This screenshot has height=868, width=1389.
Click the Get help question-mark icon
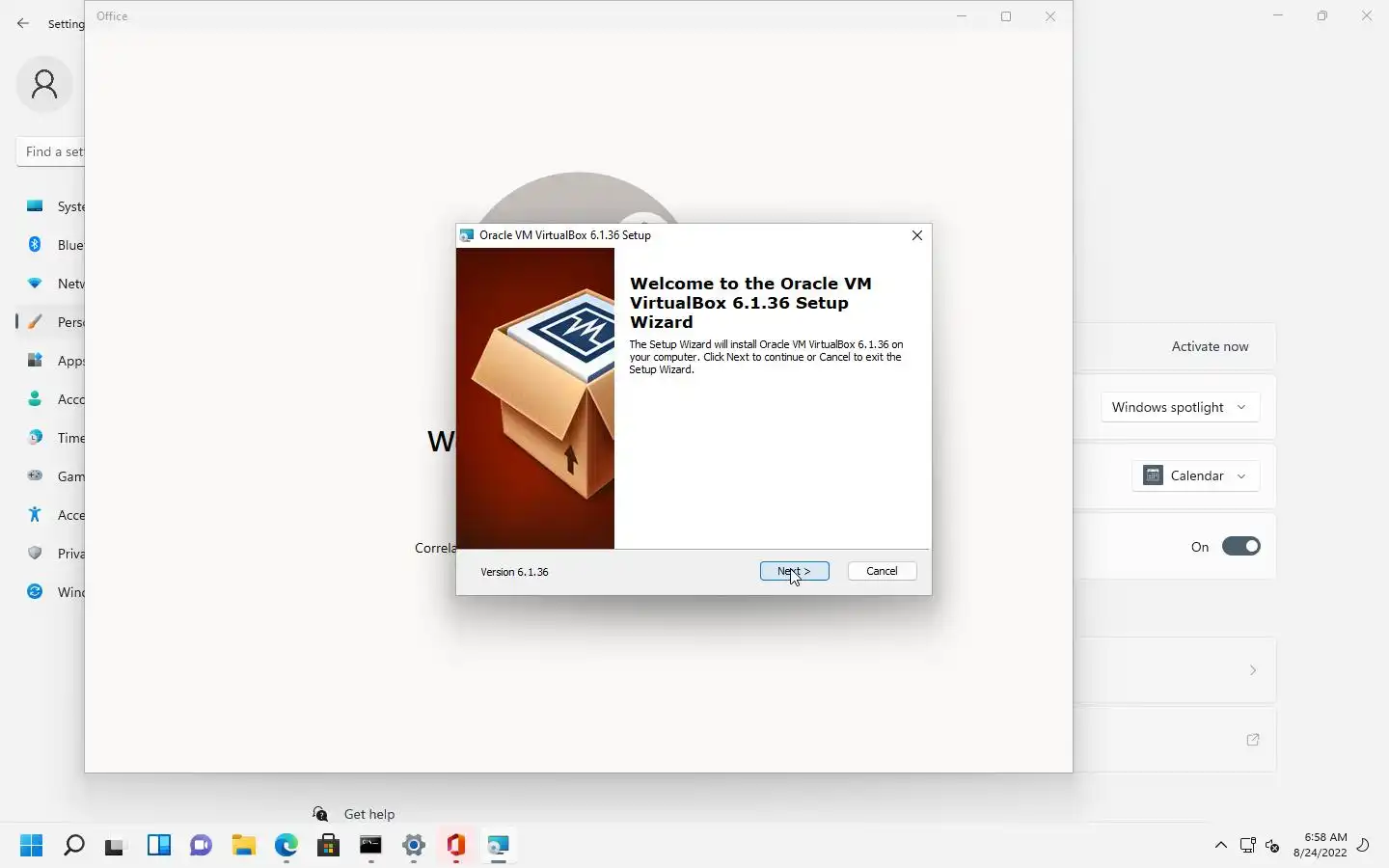coord(320,814)
